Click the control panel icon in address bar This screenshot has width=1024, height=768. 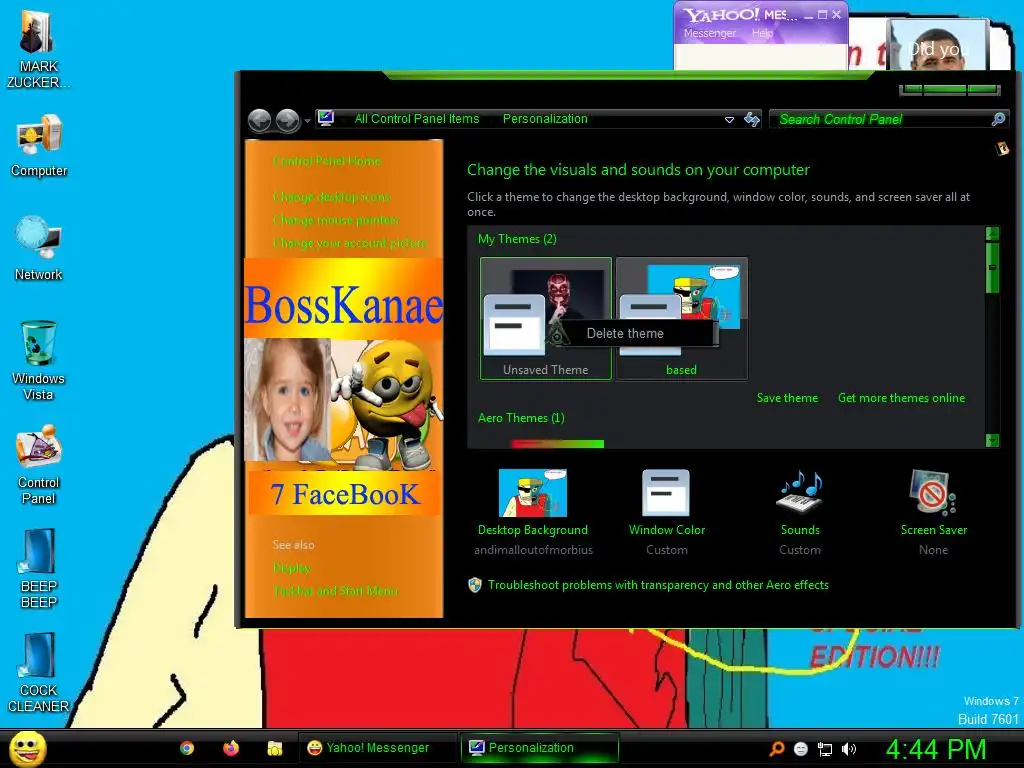coord(326,118)
